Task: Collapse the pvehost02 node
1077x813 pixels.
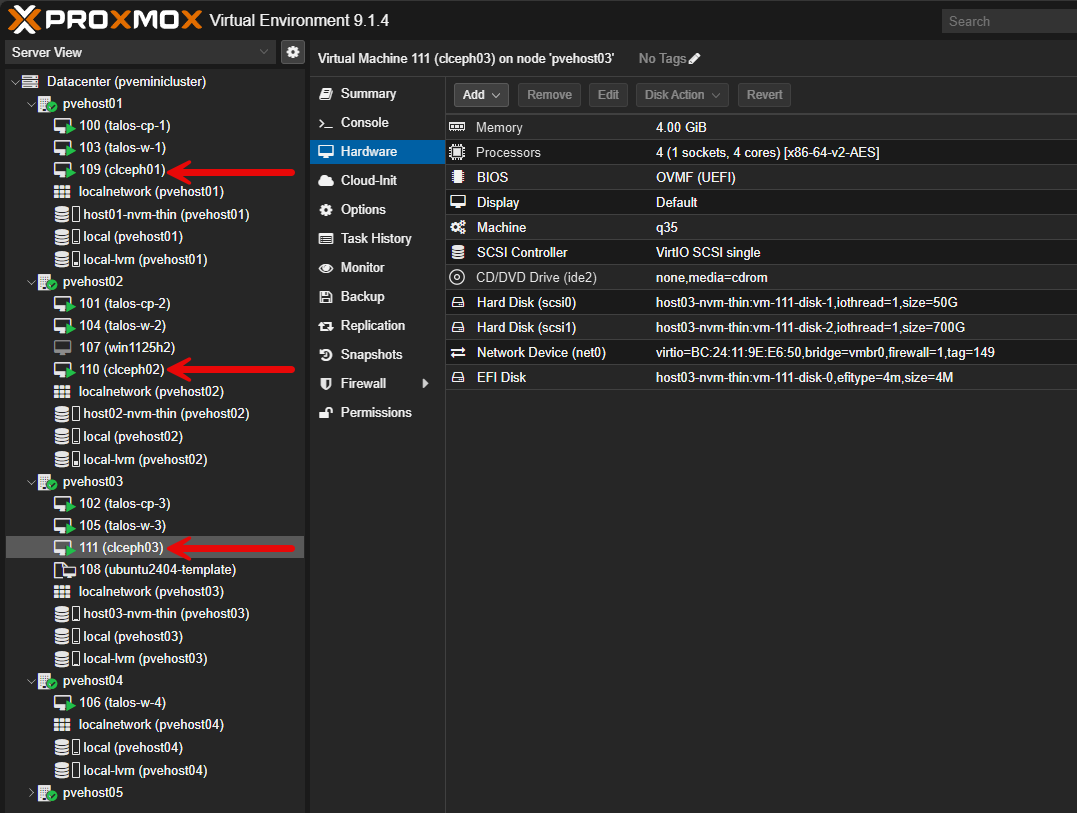Action: click(31, 282)
